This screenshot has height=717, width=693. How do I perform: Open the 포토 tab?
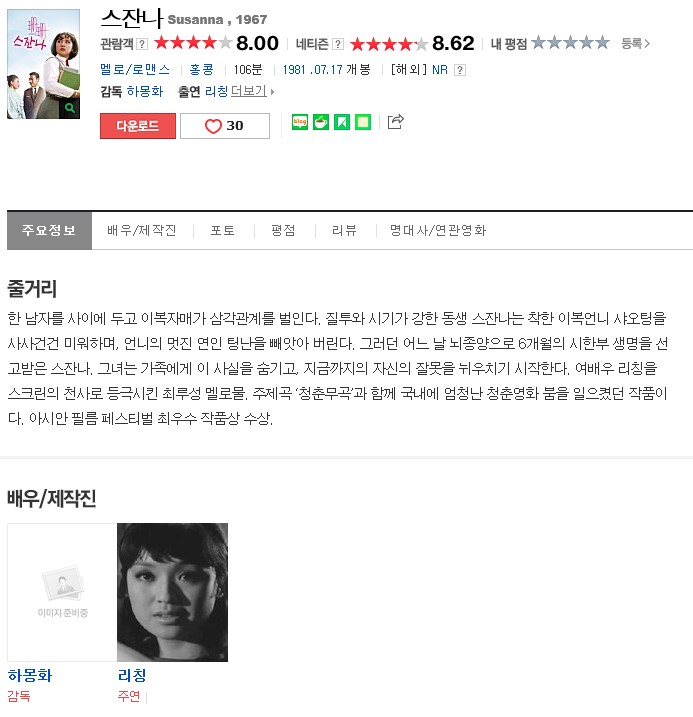click(x=223, y=230)
